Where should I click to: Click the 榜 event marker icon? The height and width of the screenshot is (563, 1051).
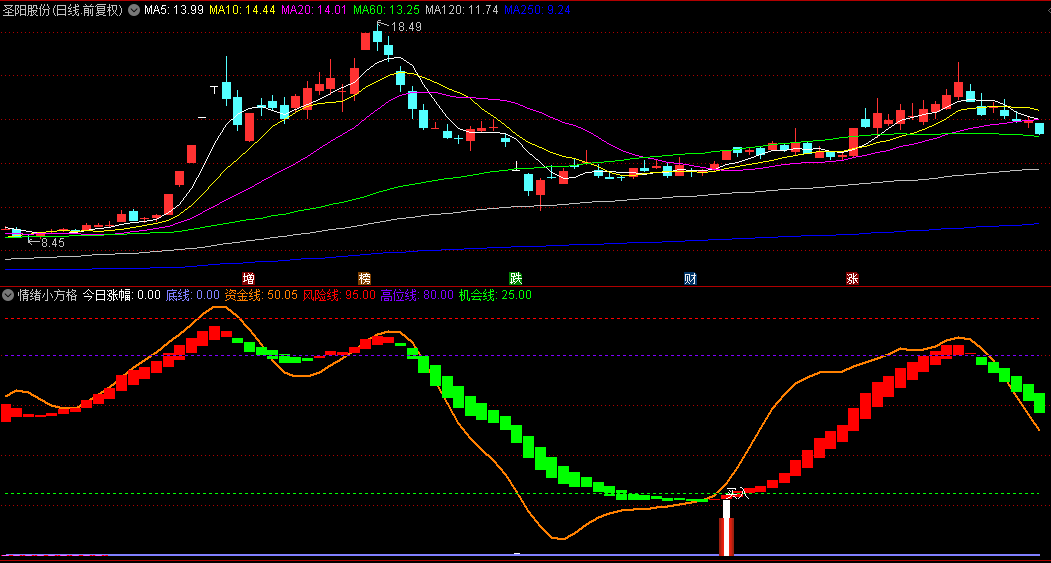365,279
